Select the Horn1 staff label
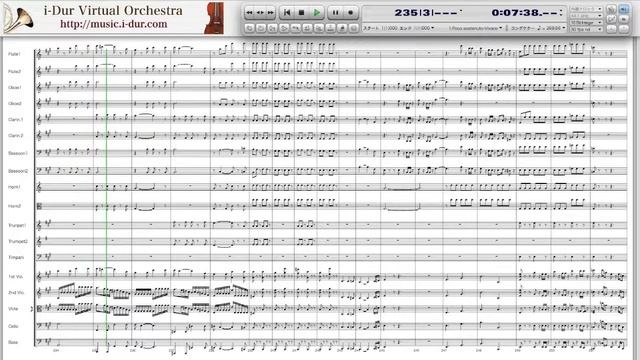The width and height of the screenshot is (640, 360). pyautogui.click(x=14, y=187)
